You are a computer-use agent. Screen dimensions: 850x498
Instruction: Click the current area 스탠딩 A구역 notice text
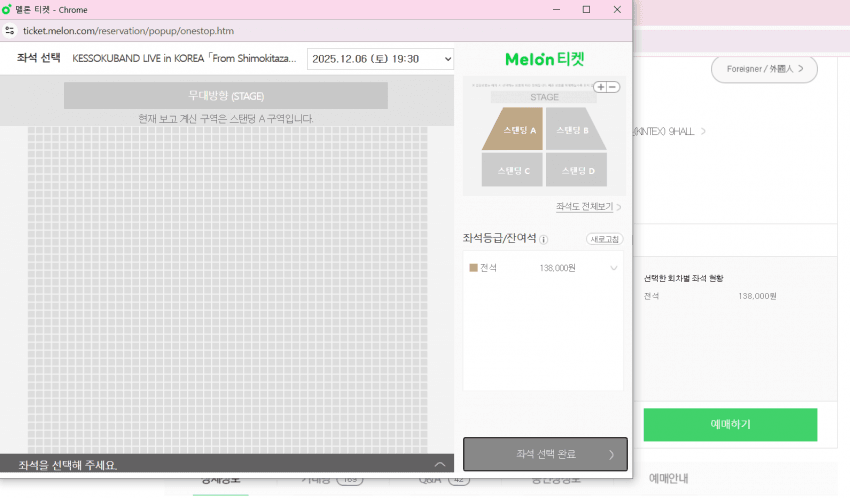point(226,119)
